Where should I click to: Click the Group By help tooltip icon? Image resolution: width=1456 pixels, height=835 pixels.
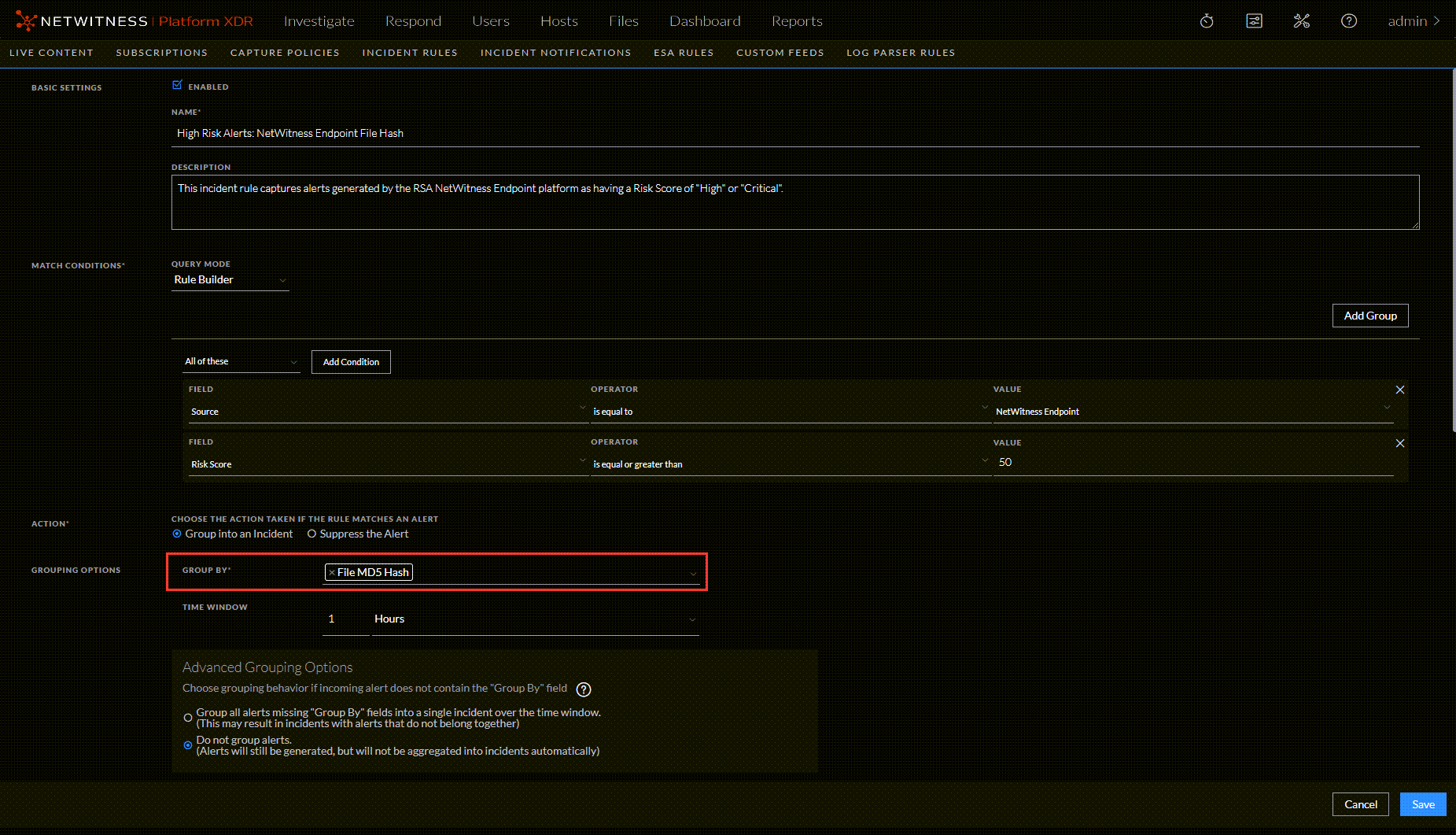click(x=583, y=689)
